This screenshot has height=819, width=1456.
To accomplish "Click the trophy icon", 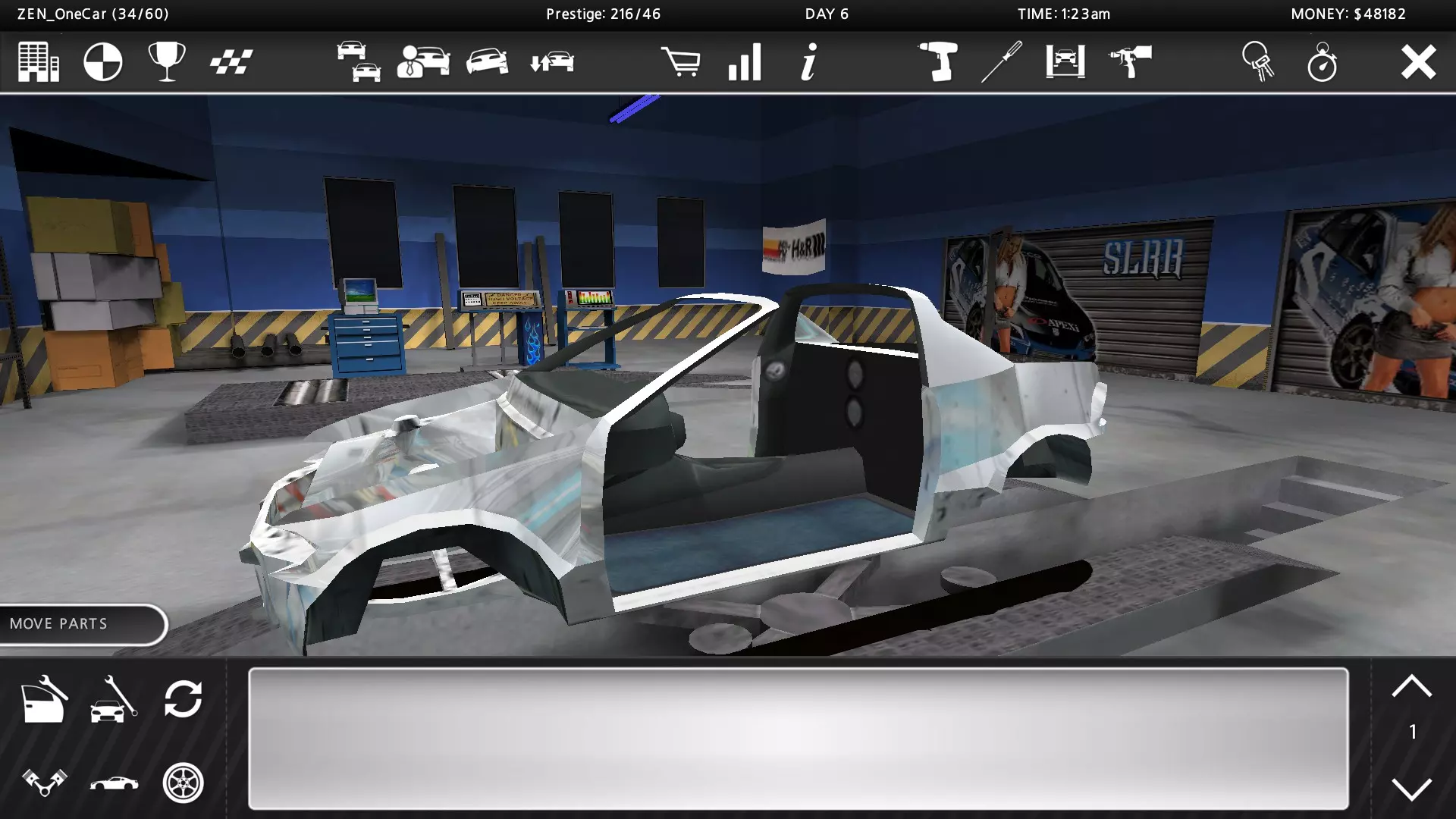I will [x=167, y=62].
